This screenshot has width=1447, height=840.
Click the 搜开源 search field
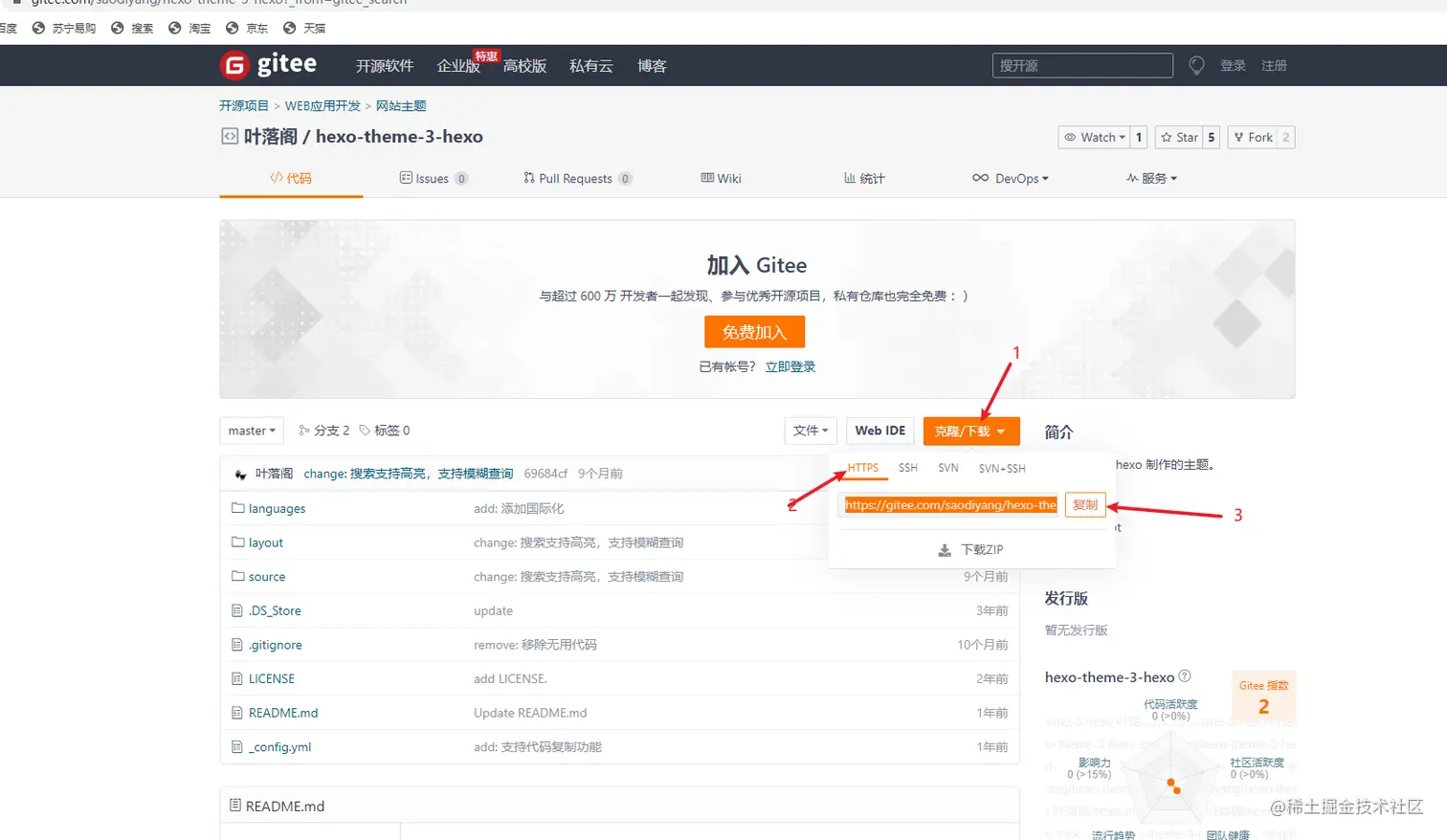tap(1082, 65)
